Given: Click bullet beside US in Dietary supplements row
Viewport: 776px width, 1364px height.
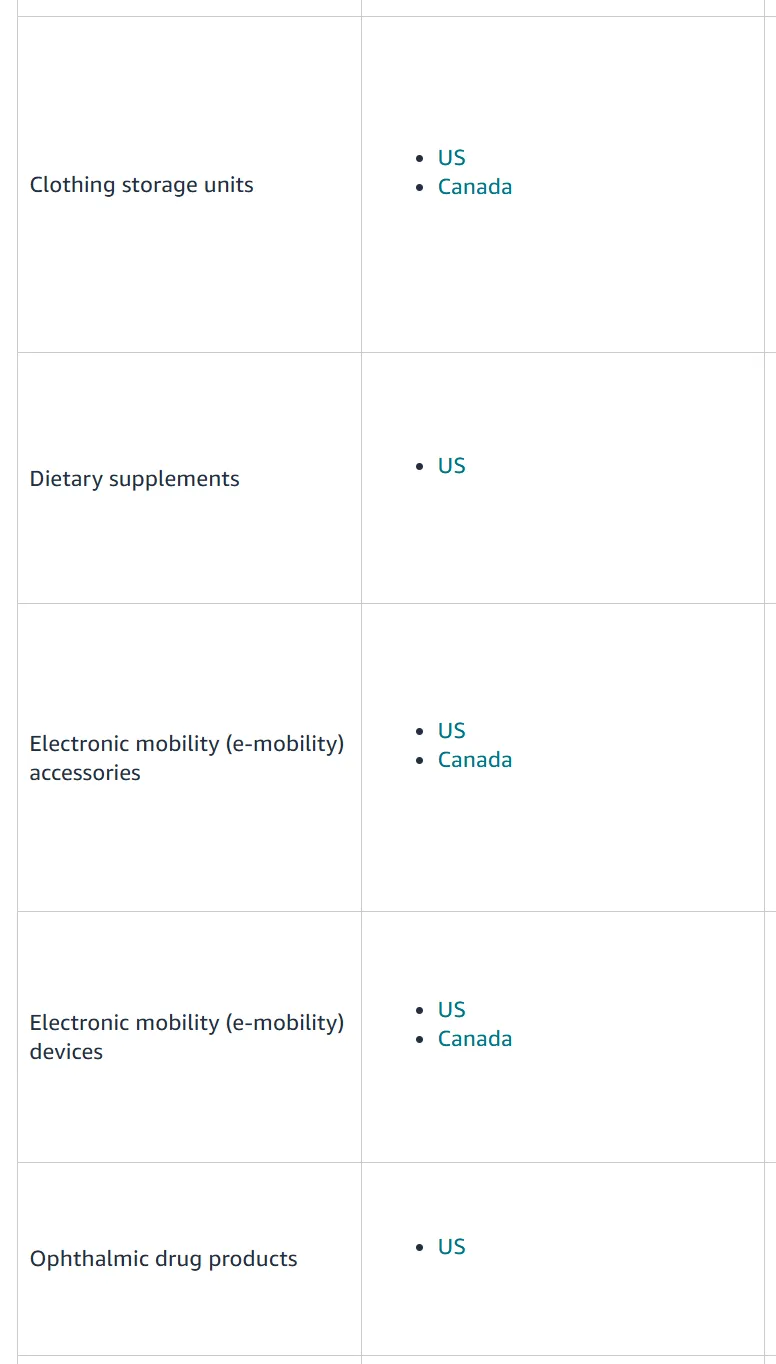Looking at the screenshot, I should [420, 466].
